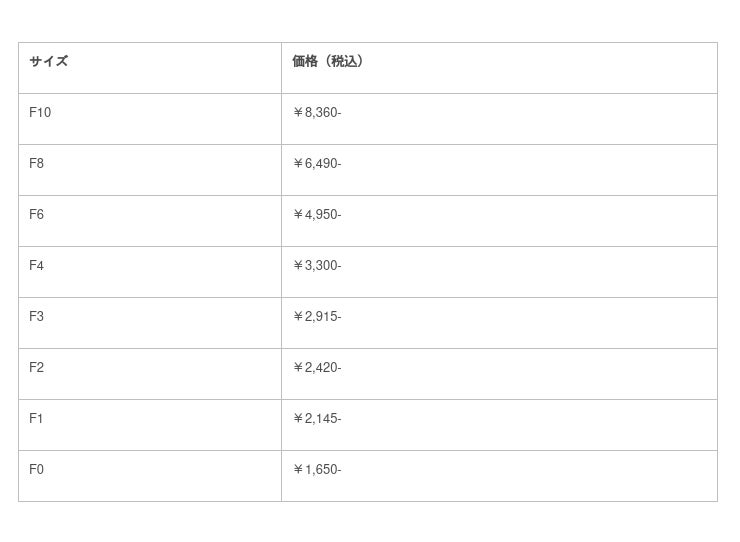
Task: Select the F10 size cell
Action: pos(40,113)
